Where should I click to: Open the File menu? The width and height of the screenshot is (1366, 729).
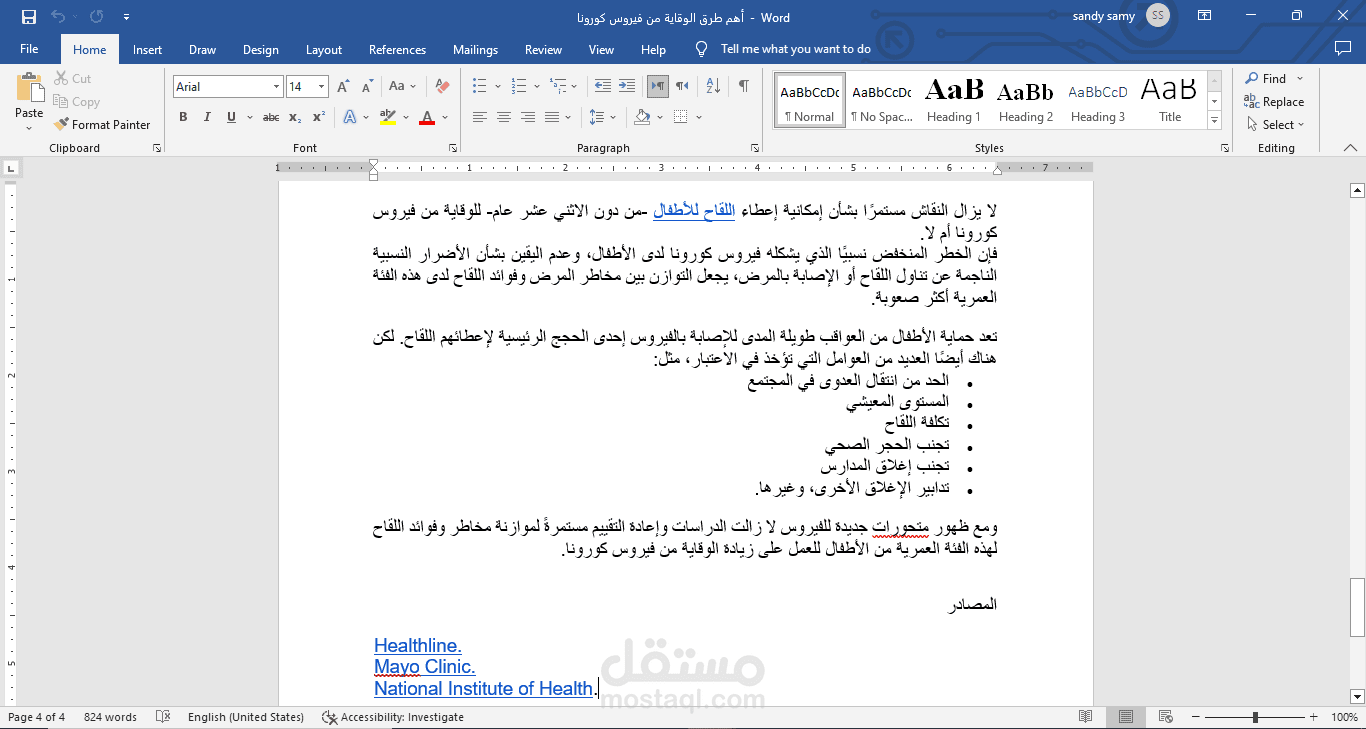(x=29, y=49)
